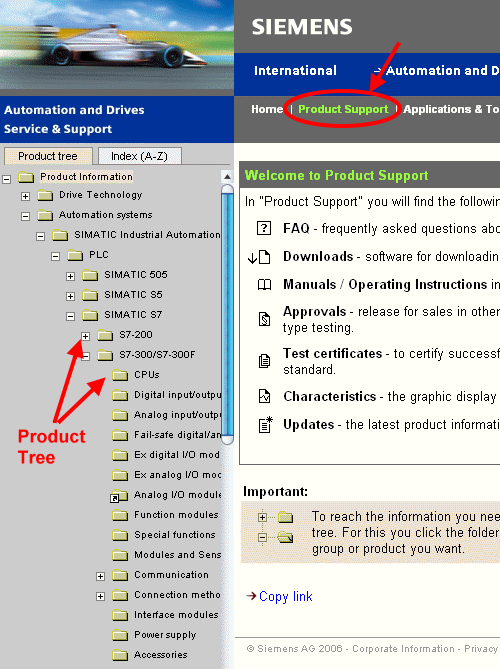Image resolution: width=500 pixels, height=669 pixels.
Task: Expand the SIMATIC S5 node
Action: [70, 296]
